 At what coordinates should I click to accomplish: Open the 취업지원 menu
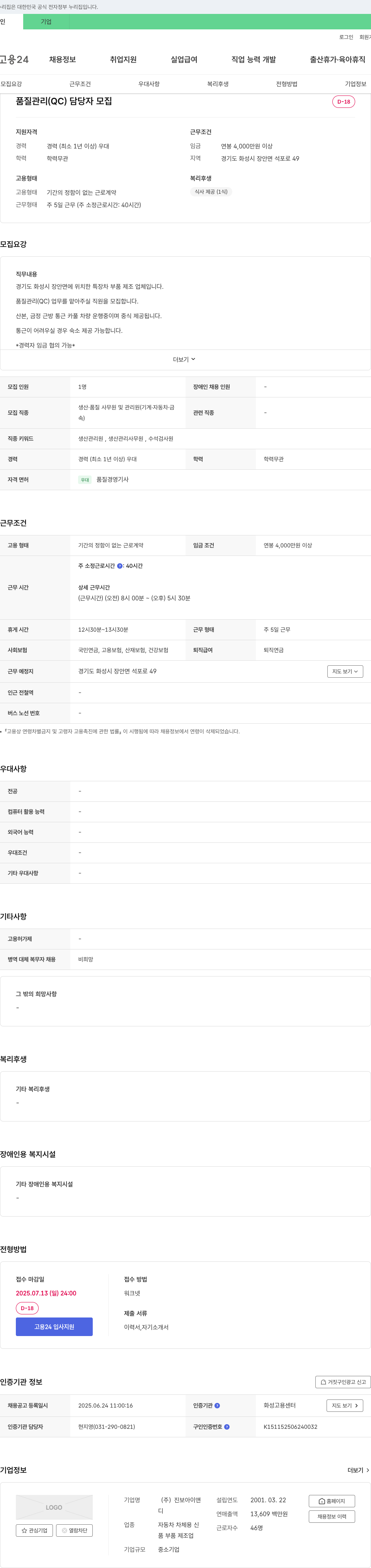pyautogui.click(x=123, y=60)
